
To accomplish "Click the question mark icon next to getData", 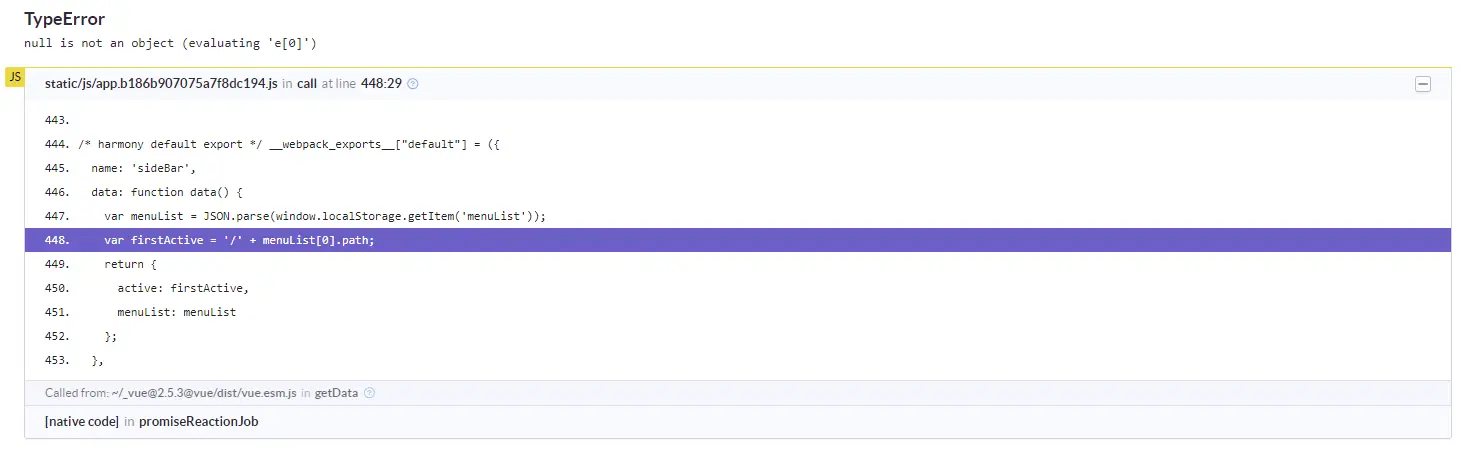I will tap(370, 393).
